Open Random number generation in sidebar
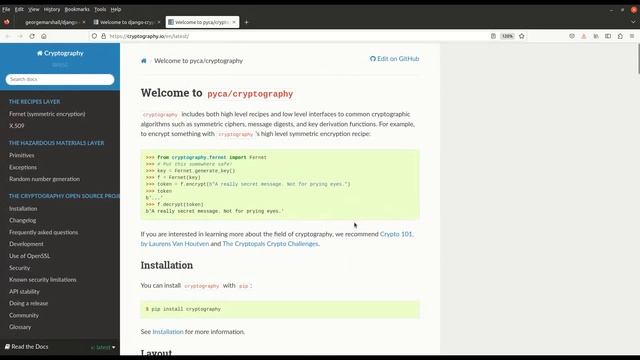Viewport: 640px width, 360px height. pos(44,179)
